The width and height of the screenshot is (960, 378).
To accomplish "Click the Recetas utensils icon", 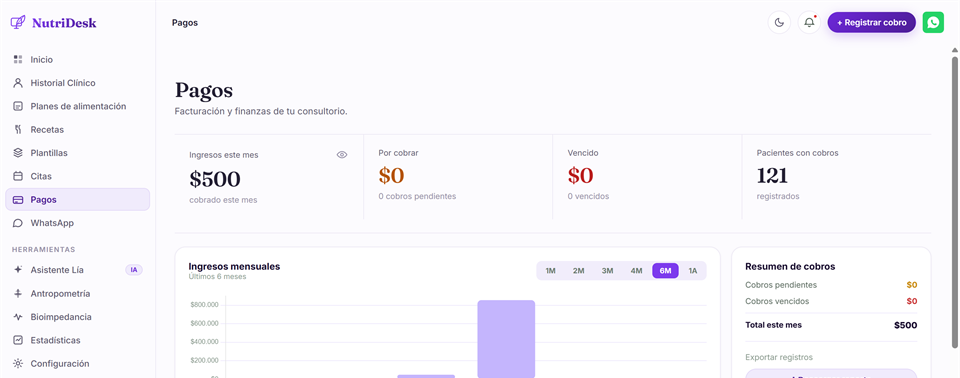I will point(18,129).
